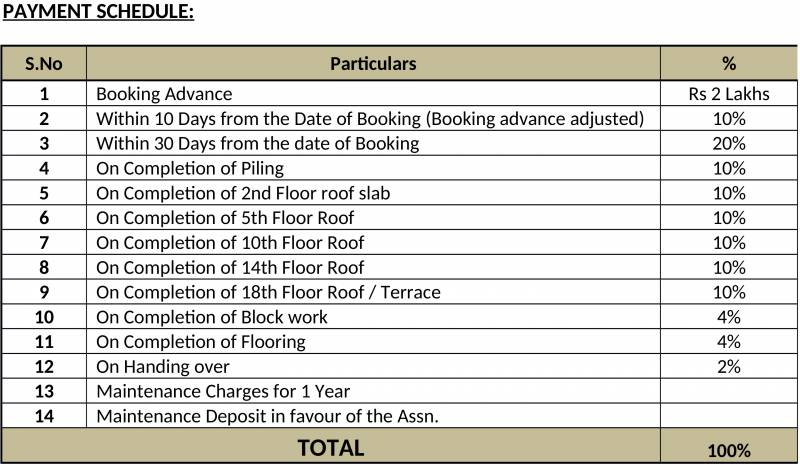Select the percent symbol column header
This screenshot has height=465, width=800.
(x=728, y=63)
